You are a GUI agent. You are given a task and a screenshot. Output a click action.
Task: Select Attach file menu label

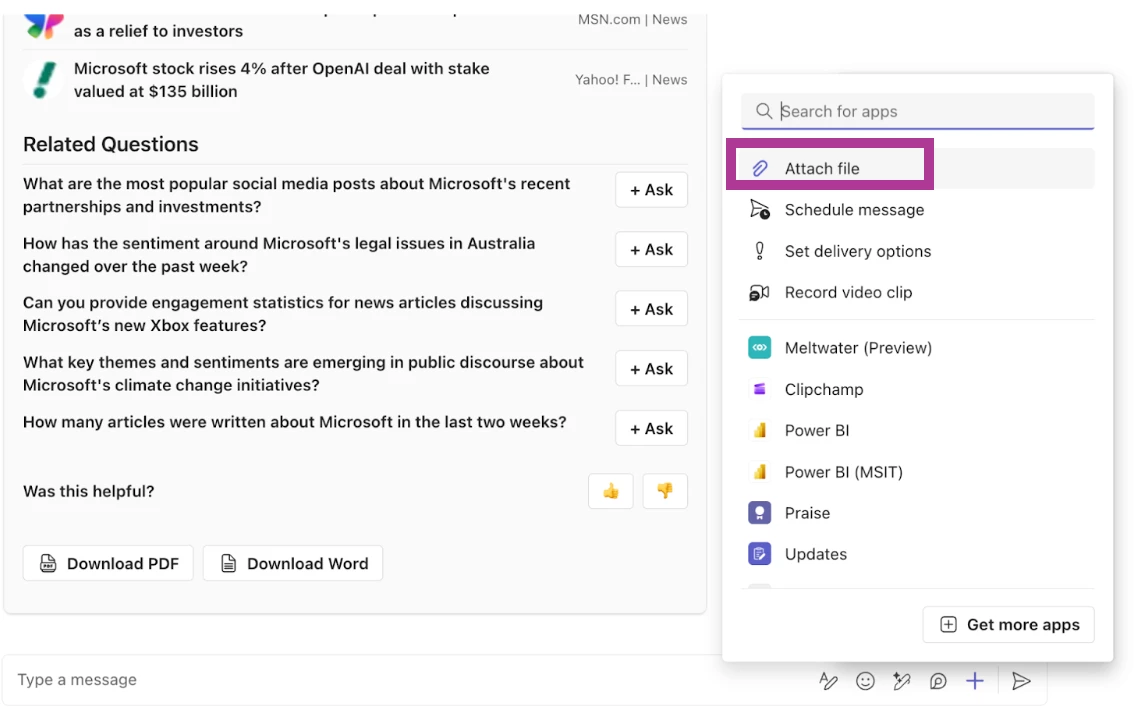pyautogui.click(x=822, y=168)
